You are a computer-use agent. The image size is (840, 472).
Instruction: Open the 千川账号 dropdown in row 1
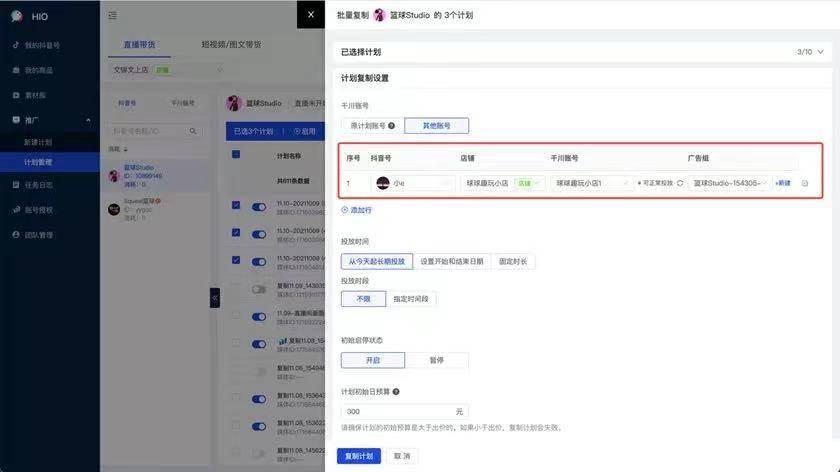[x=591, y=183]
